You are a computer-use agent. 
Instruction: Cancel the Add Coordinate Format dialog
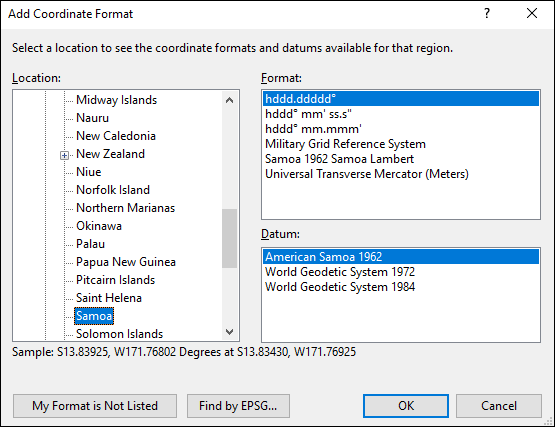[x=499, y=406]
